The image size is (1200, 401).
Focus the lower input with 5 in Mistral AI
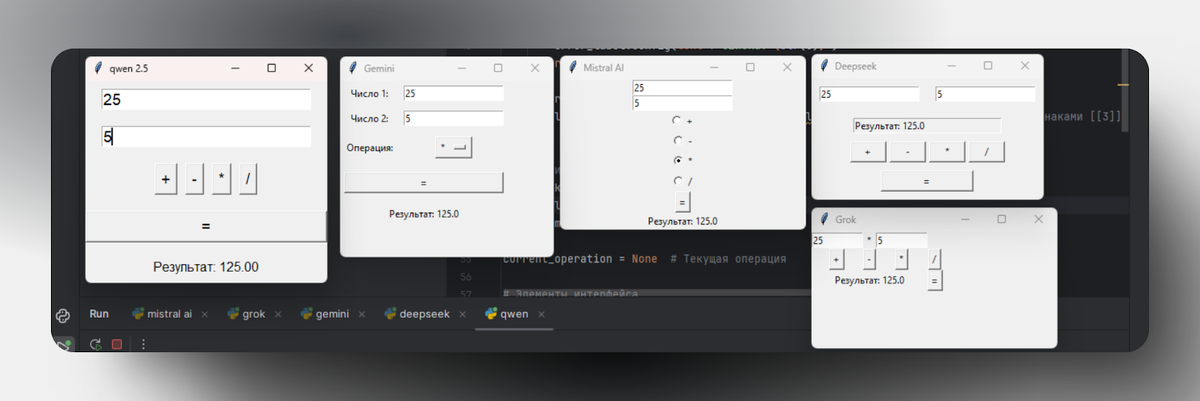[x=683, y=102]
